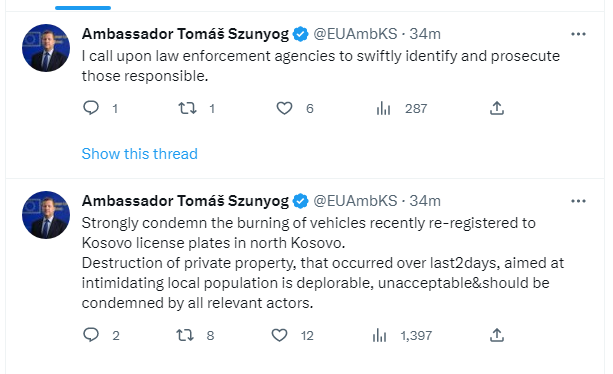Click Show this thread link

140,154
